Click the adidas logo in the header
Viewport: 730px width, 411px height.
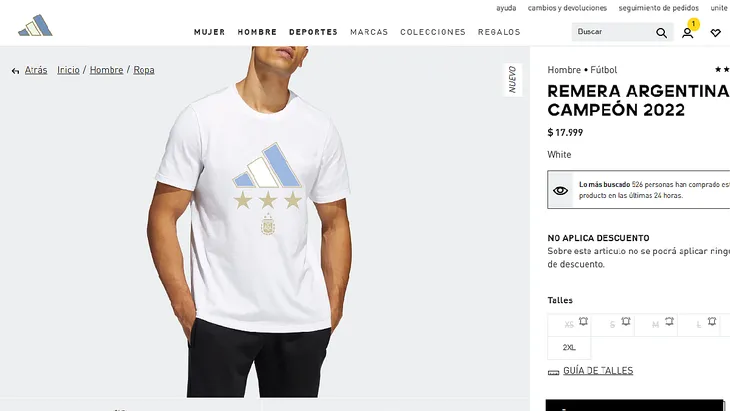pyautogui.click(x=35, y=25)
